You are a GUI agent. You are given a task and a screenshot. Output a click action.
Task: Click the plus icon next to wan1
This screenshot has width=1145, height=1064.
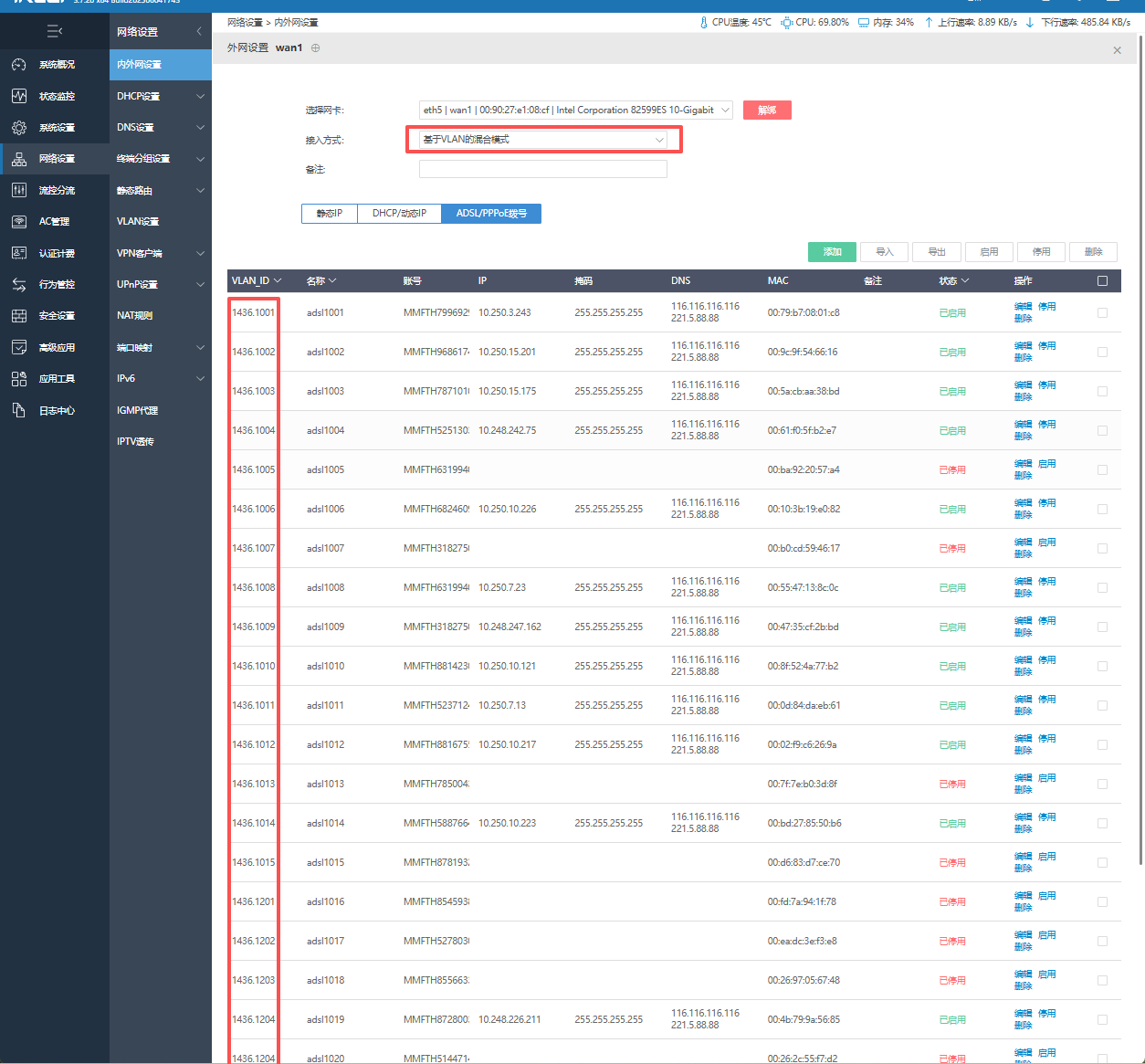[x=316, y=48]
